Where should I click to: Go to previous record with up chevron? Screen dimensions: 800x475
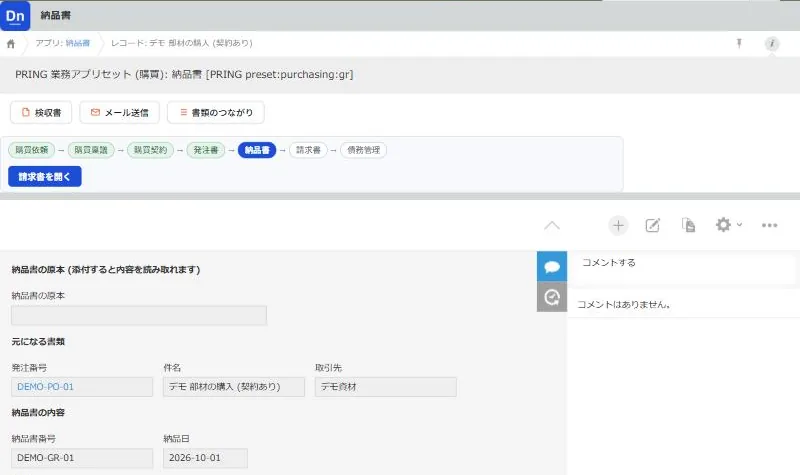pos(552,225)
